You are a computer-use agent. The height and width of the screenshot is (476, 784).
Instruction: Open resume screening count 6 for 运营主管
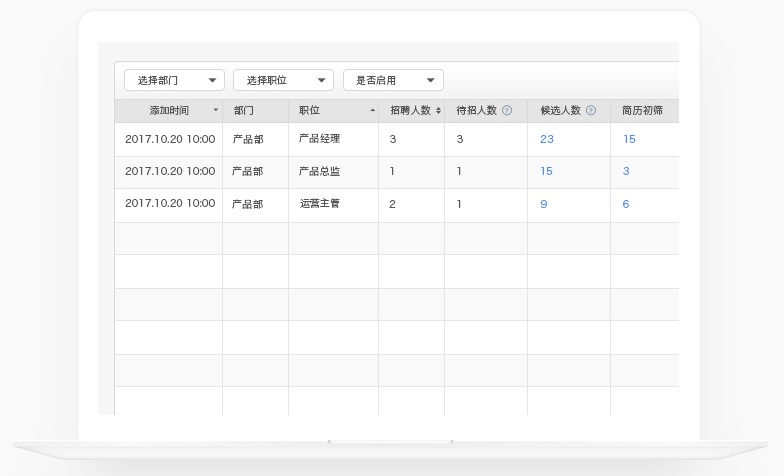[x=626, y=204]
